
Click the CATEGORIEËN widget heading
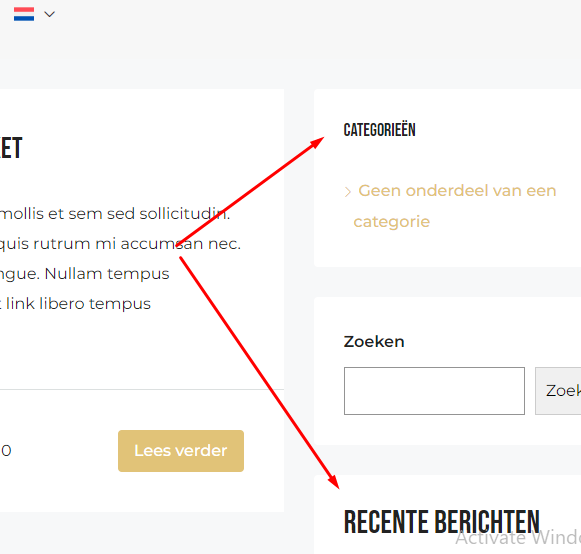[x=380, y=130]
